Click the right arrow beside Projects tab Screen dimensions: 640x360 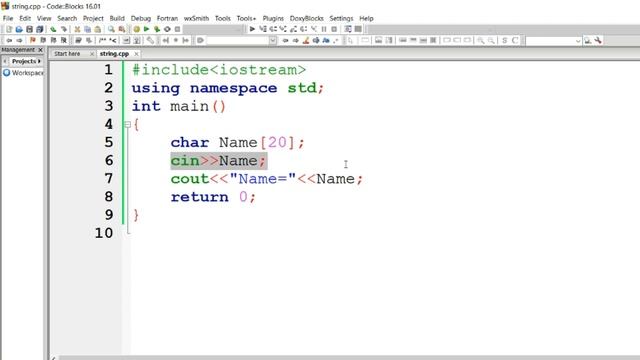[x=40, y=61]
